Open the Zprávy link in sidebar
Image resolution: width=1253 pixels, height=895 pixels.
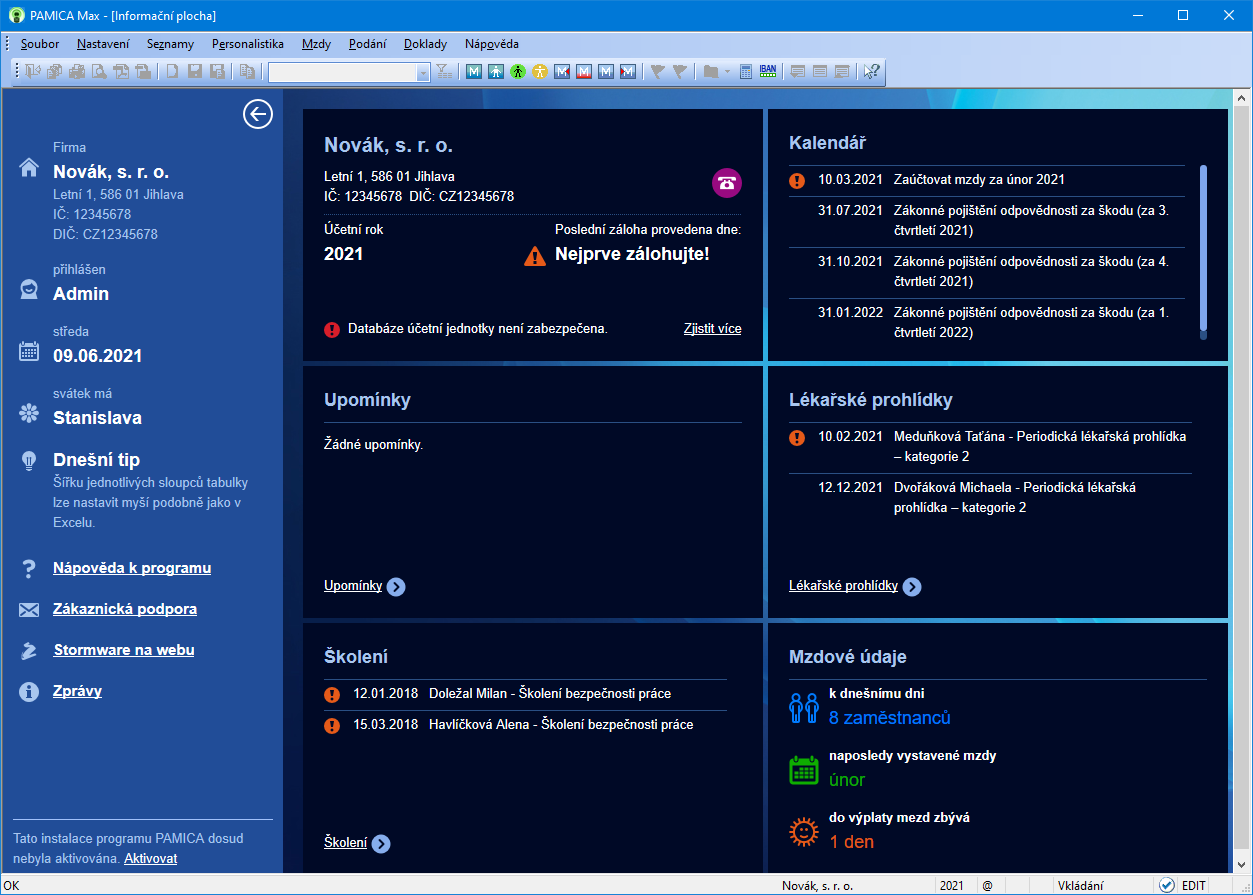coord(78,691)
